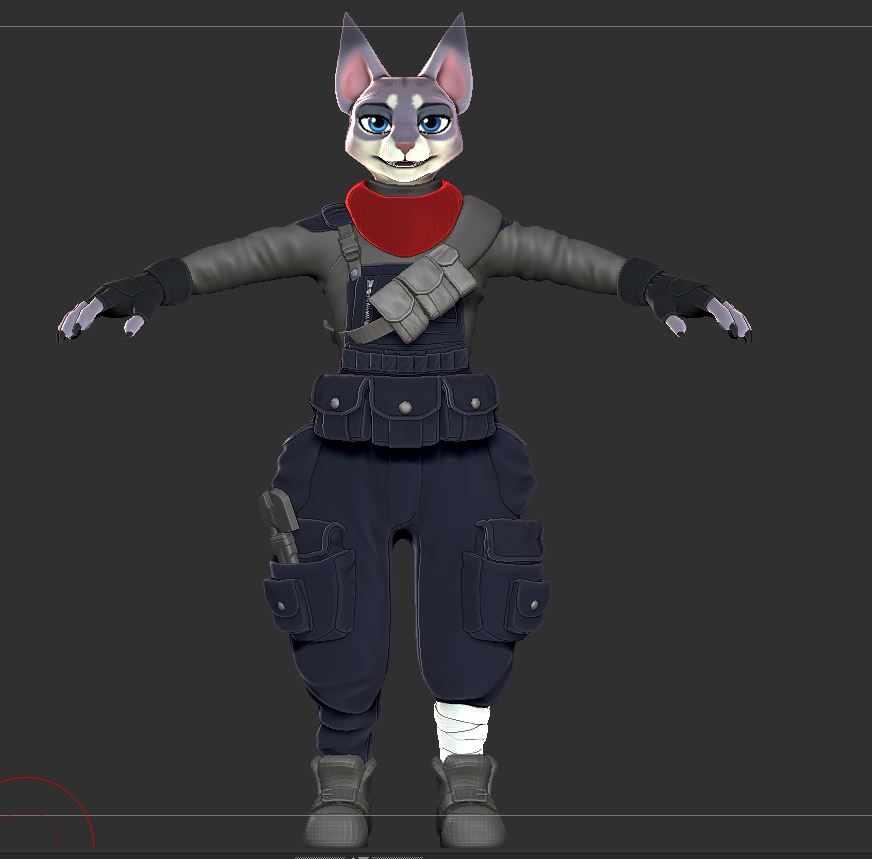The width and height of the screenshot is (872, 859).
Task: Select the left ear of the cat character
Action: [452, 55]
